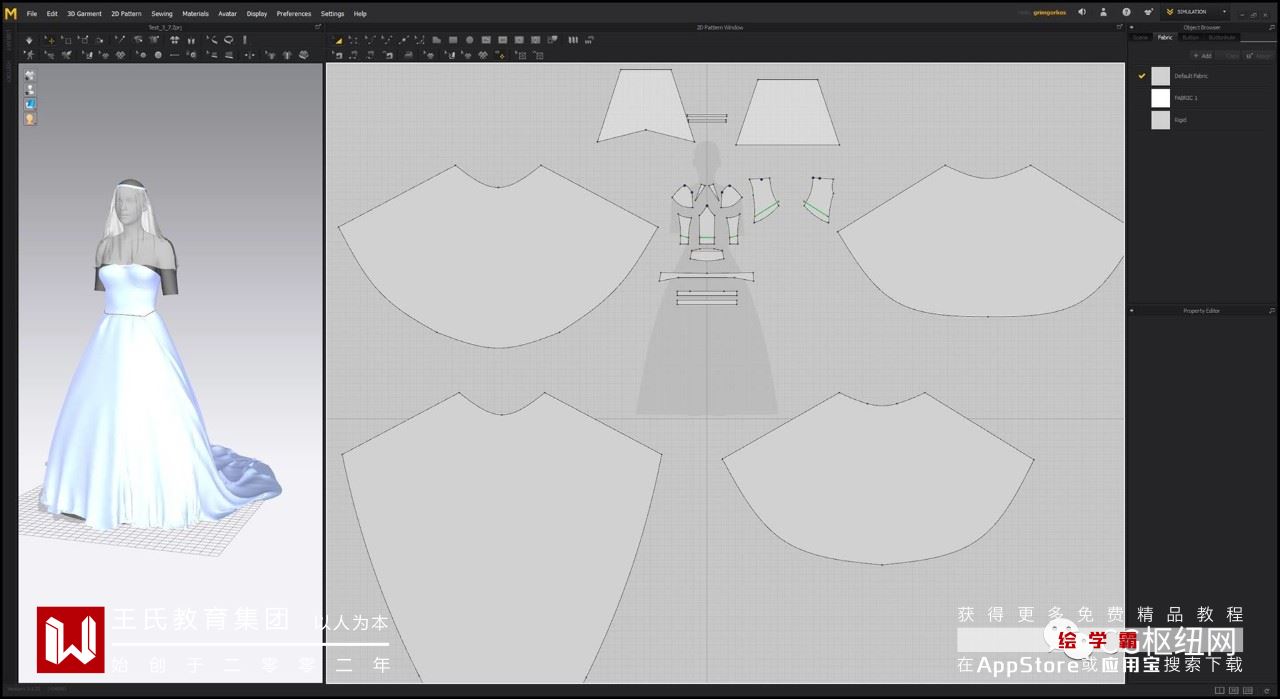
Task: Click the yellow checkmark beside Default Fabric
Action: click(x=1141, y=76)
